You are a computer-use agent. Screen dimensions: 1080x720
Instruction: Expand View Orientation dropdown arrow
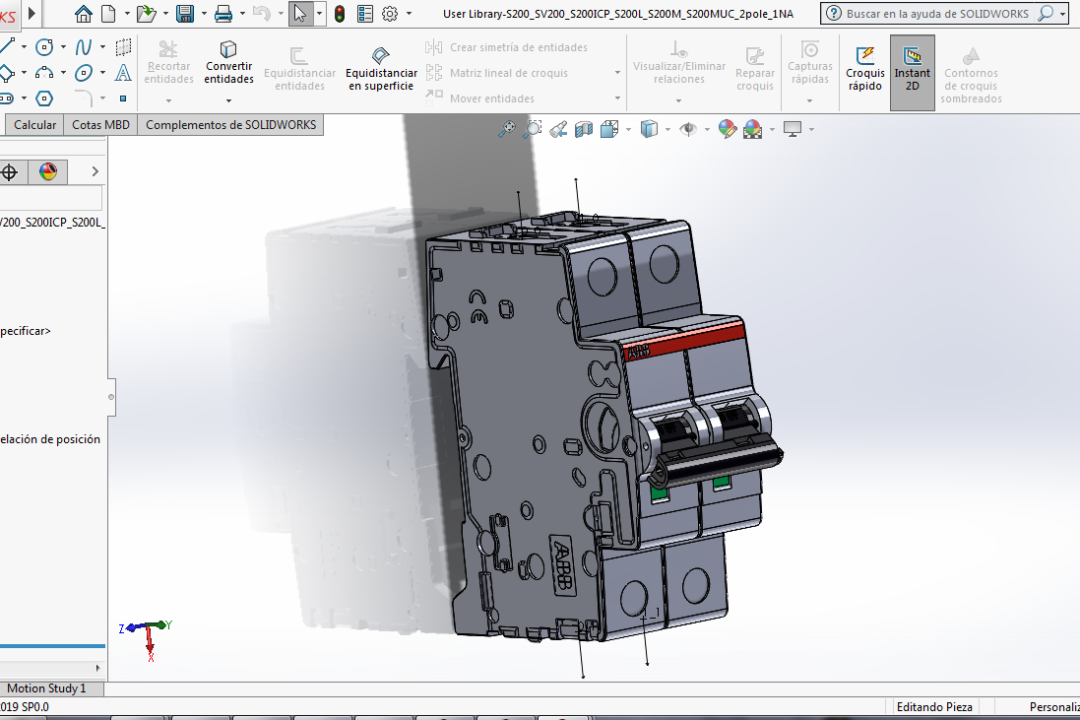628,129
